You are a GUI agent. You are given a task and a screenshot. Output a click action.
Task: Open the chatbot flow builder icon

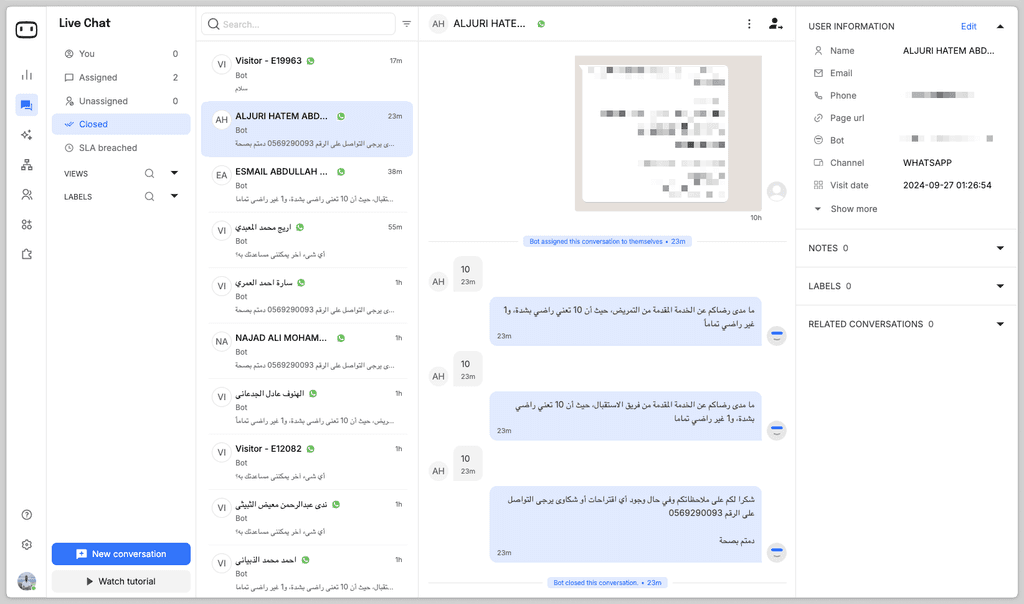pyautogui.click(x=26, y=164)
